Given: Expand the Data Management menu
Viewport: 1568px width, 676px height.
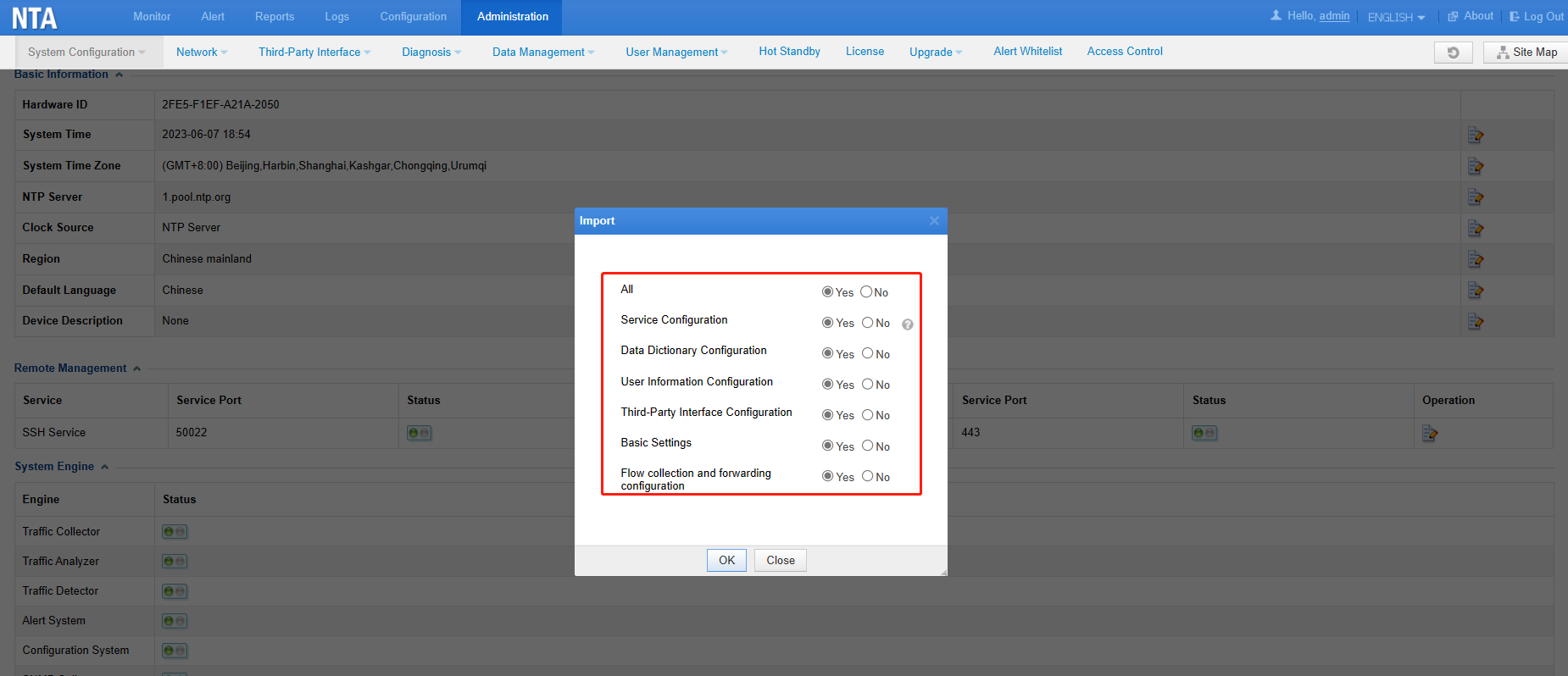Looking at the screenshot, I should pyautogui.click(x=543, y=53).
